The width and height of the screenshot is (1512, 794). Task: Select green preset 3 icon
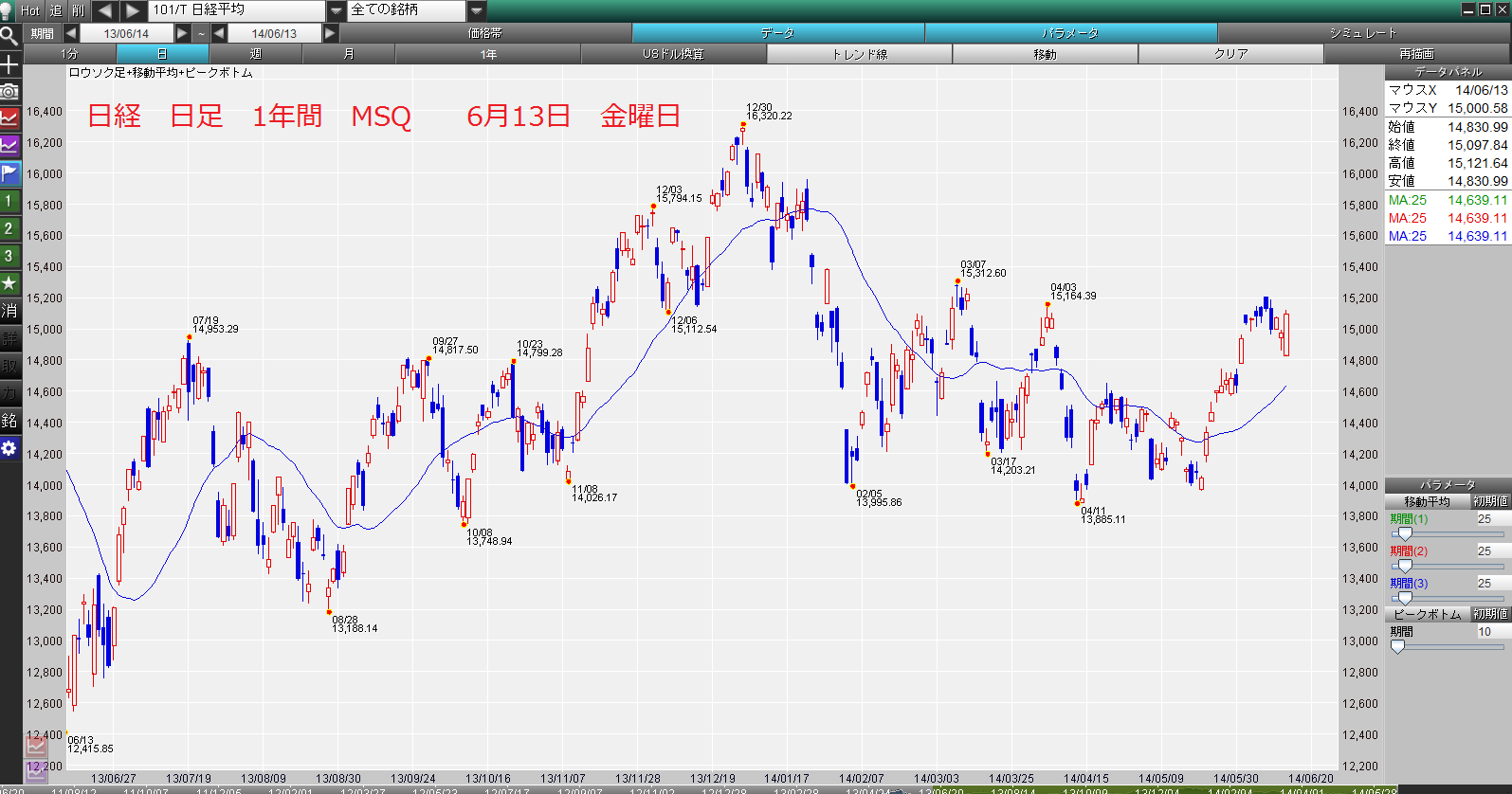[x=9, y=256]
